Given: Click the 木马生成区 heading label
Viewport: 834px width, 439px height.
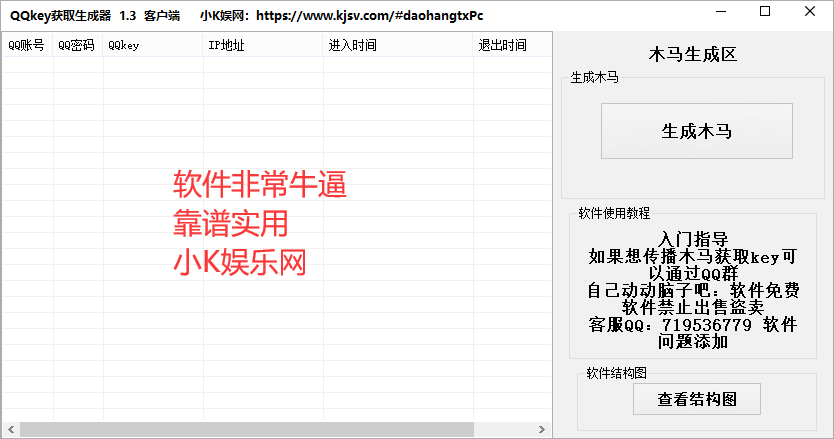Looking at the screenshot, I should [693, 55].
